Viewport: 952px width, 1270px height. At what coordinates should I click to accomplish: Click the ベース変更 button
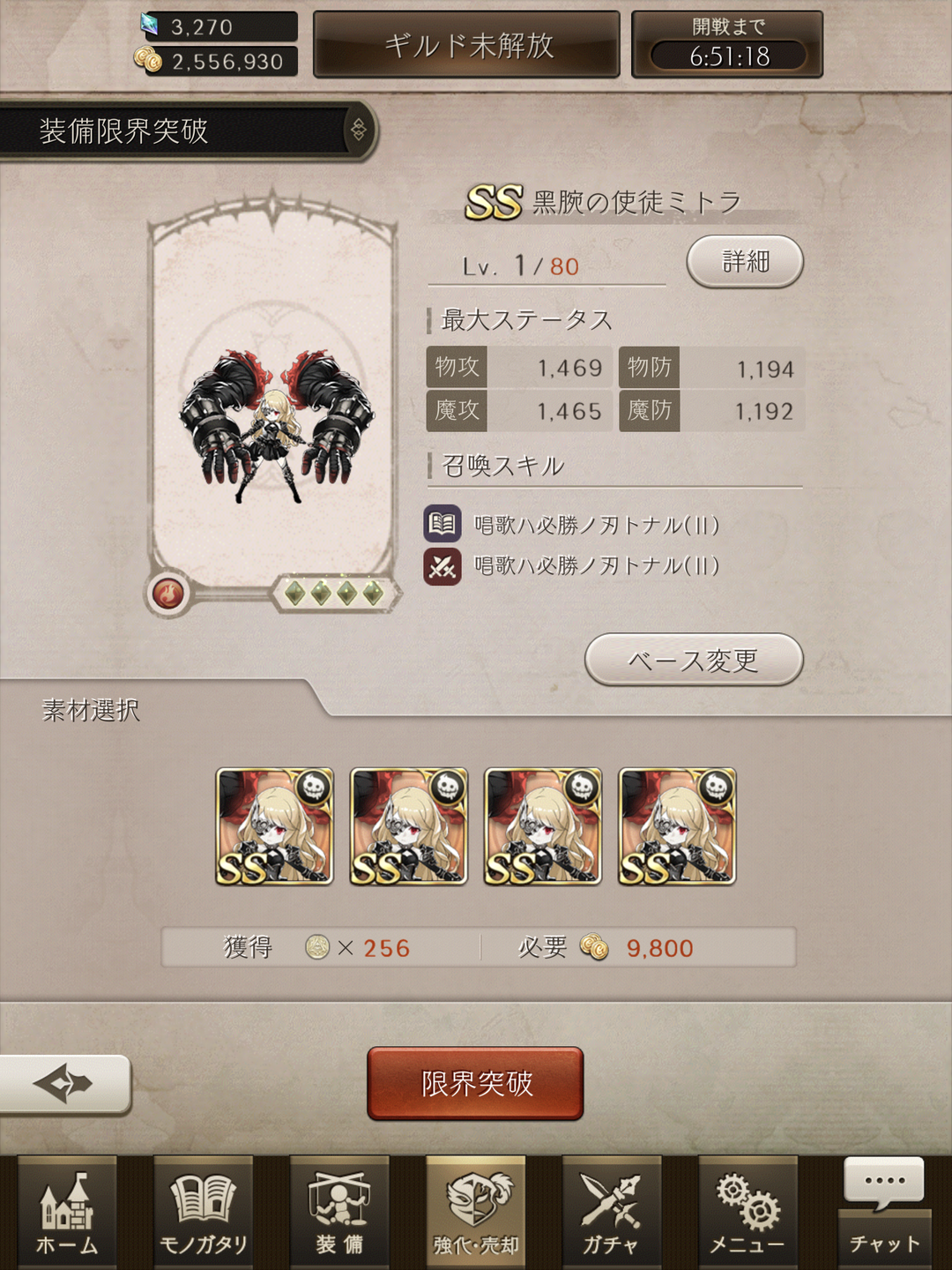694,660
